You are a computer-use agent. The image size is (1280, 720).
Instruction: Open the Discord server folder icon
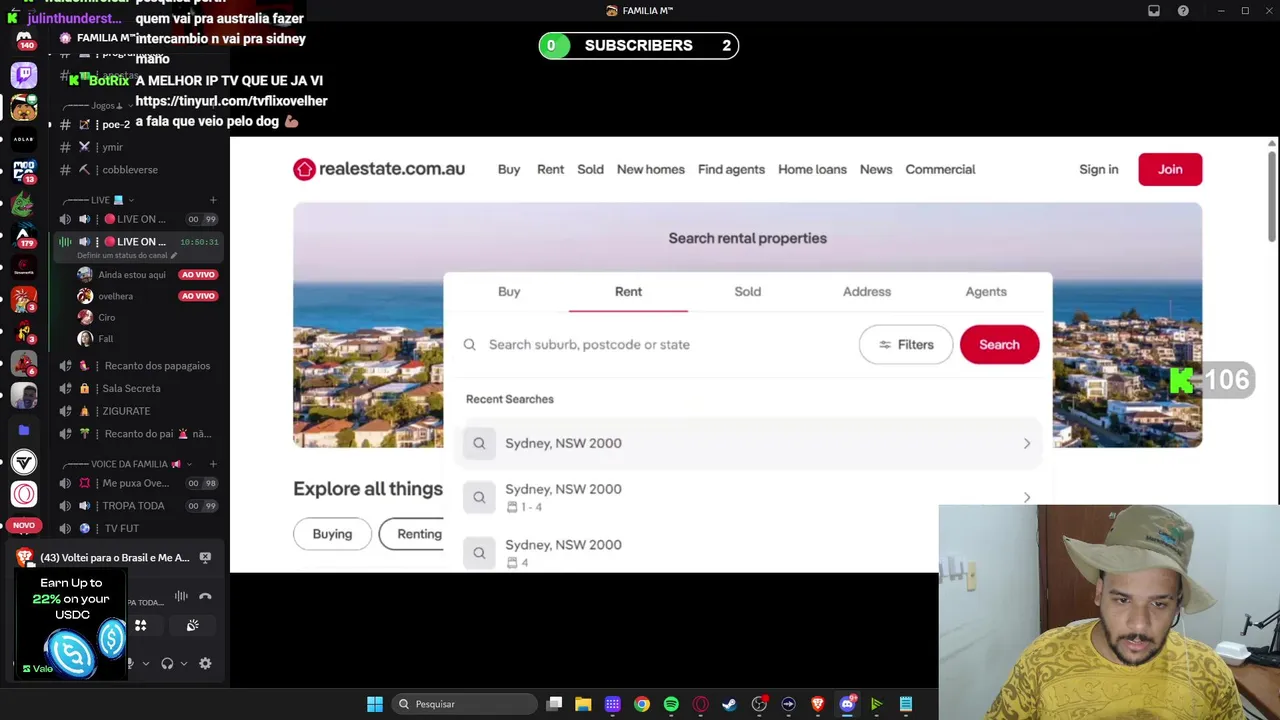pyautogui.click(x=24, y=430)
